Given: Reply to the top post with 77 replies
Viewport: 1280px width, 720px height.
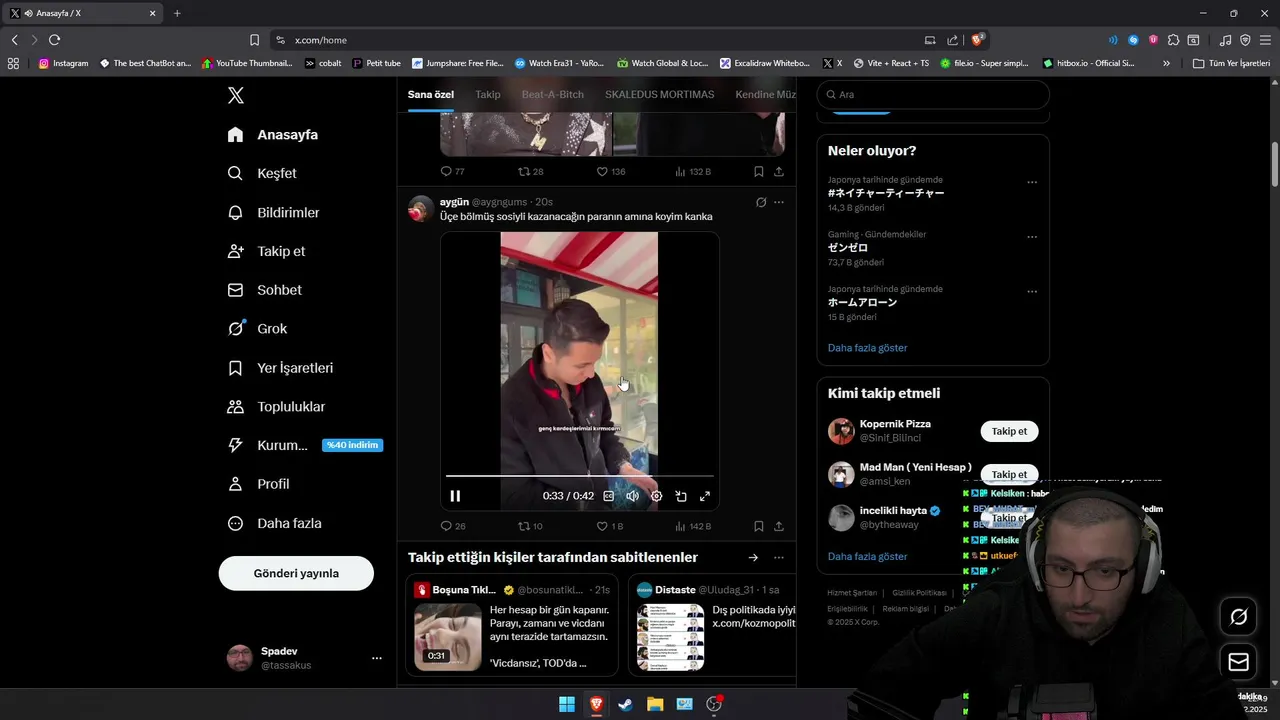Looking at the screenshot, I should point(453,171).
